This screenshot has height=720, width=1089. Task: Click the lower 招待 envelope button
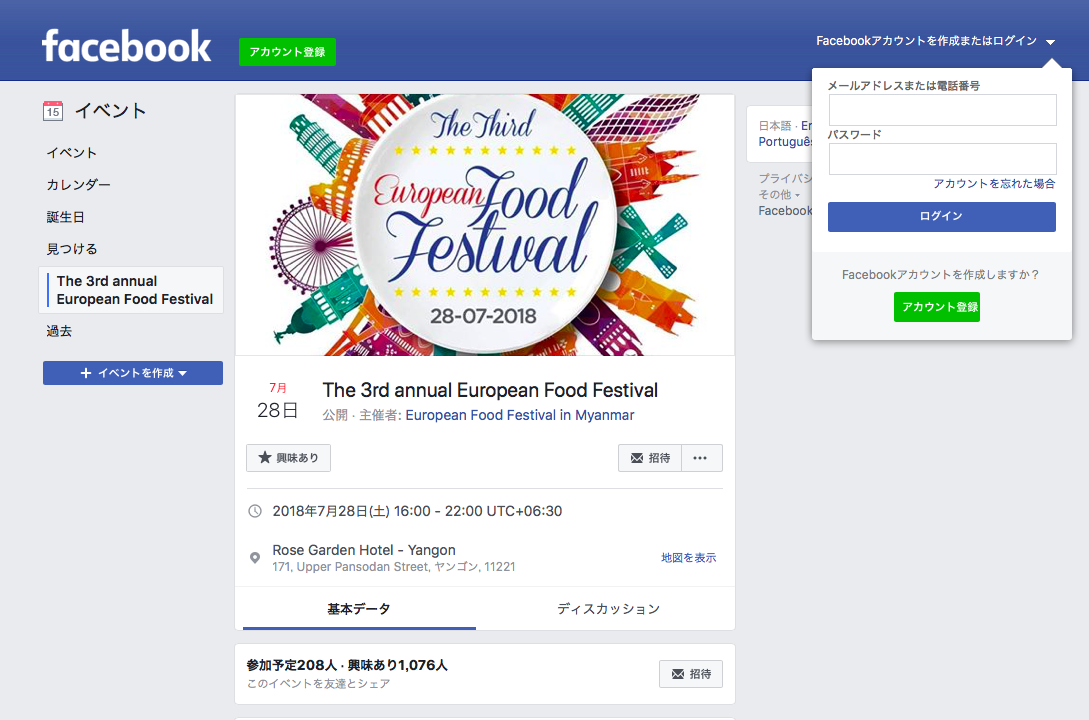pos(690,674)
